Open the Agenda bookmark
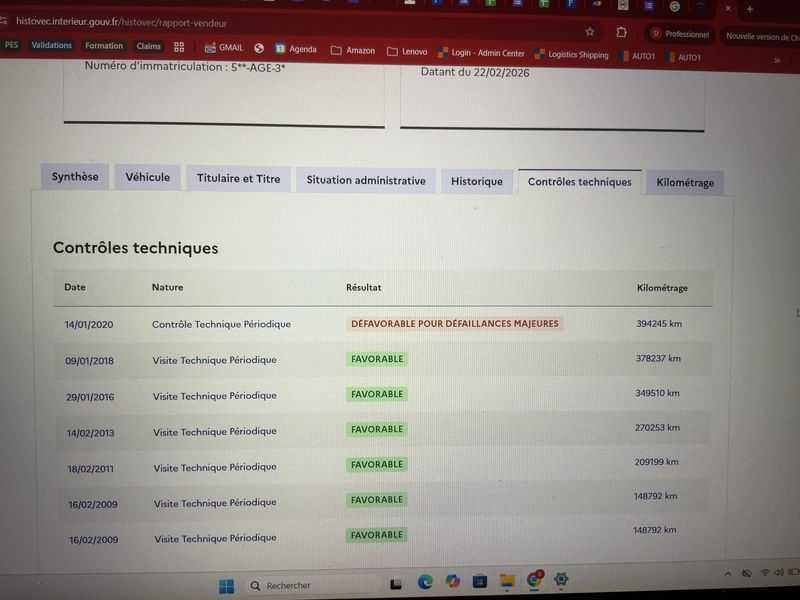This screenshot has height=600, width=800. (296, 49)
